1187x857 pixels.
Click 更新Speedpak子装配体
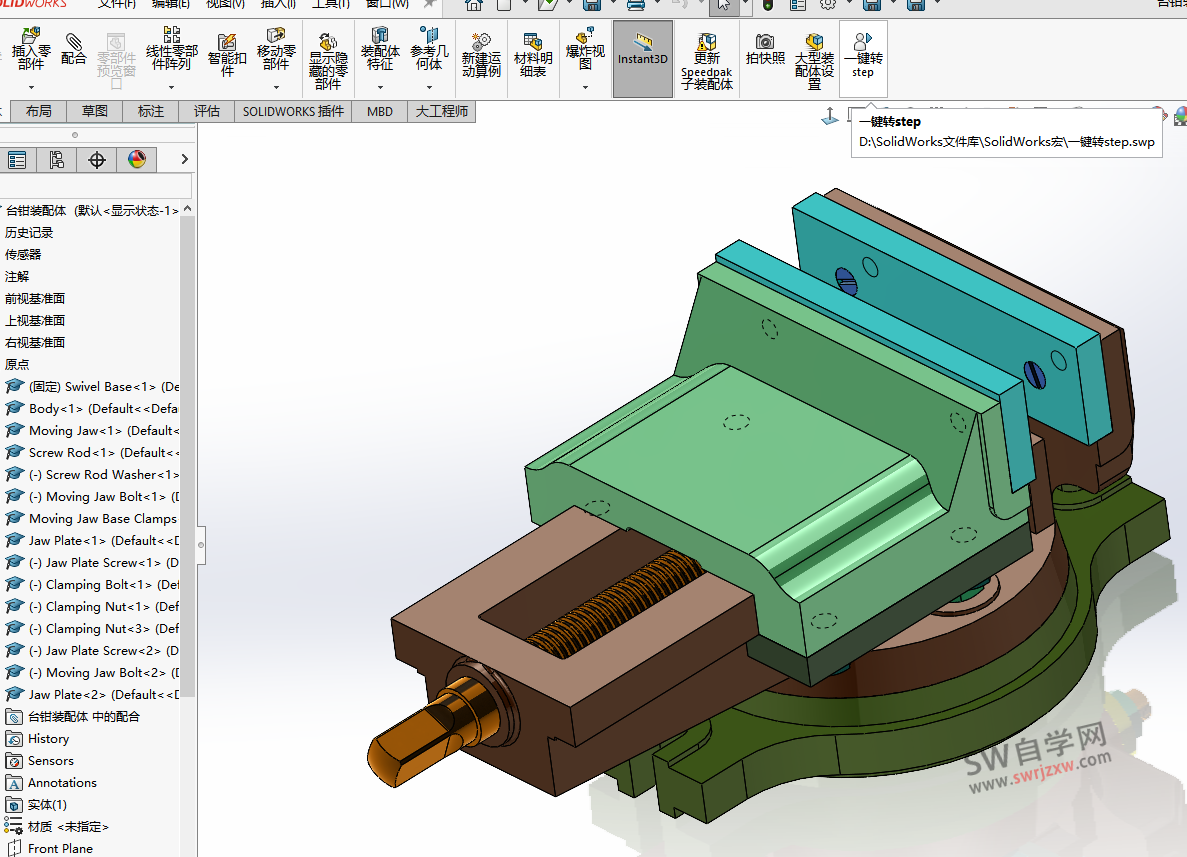coord(706,60)
